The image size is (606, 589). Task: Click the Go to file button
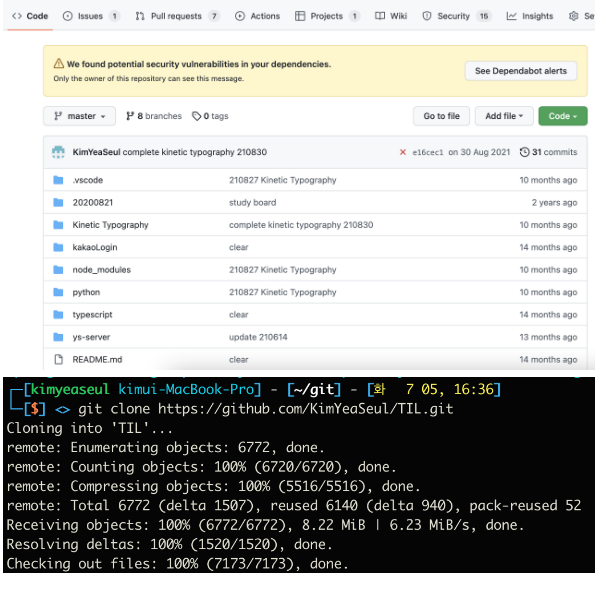point(441,116)
